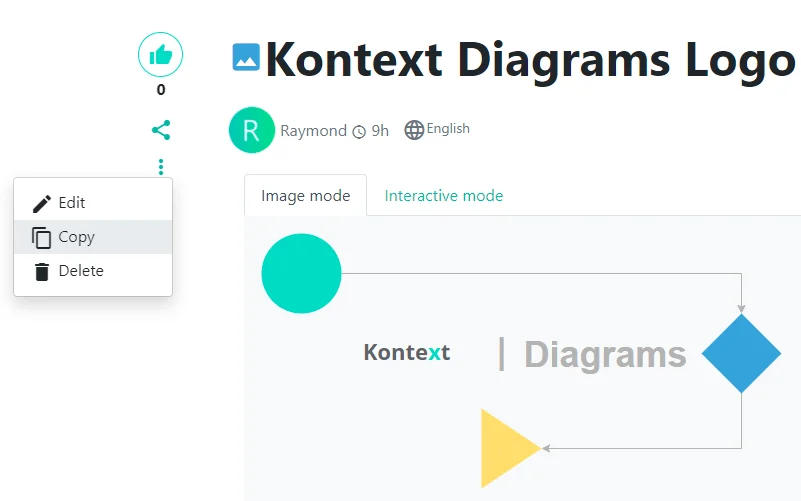Click the author name Raymond

[313, 131]
